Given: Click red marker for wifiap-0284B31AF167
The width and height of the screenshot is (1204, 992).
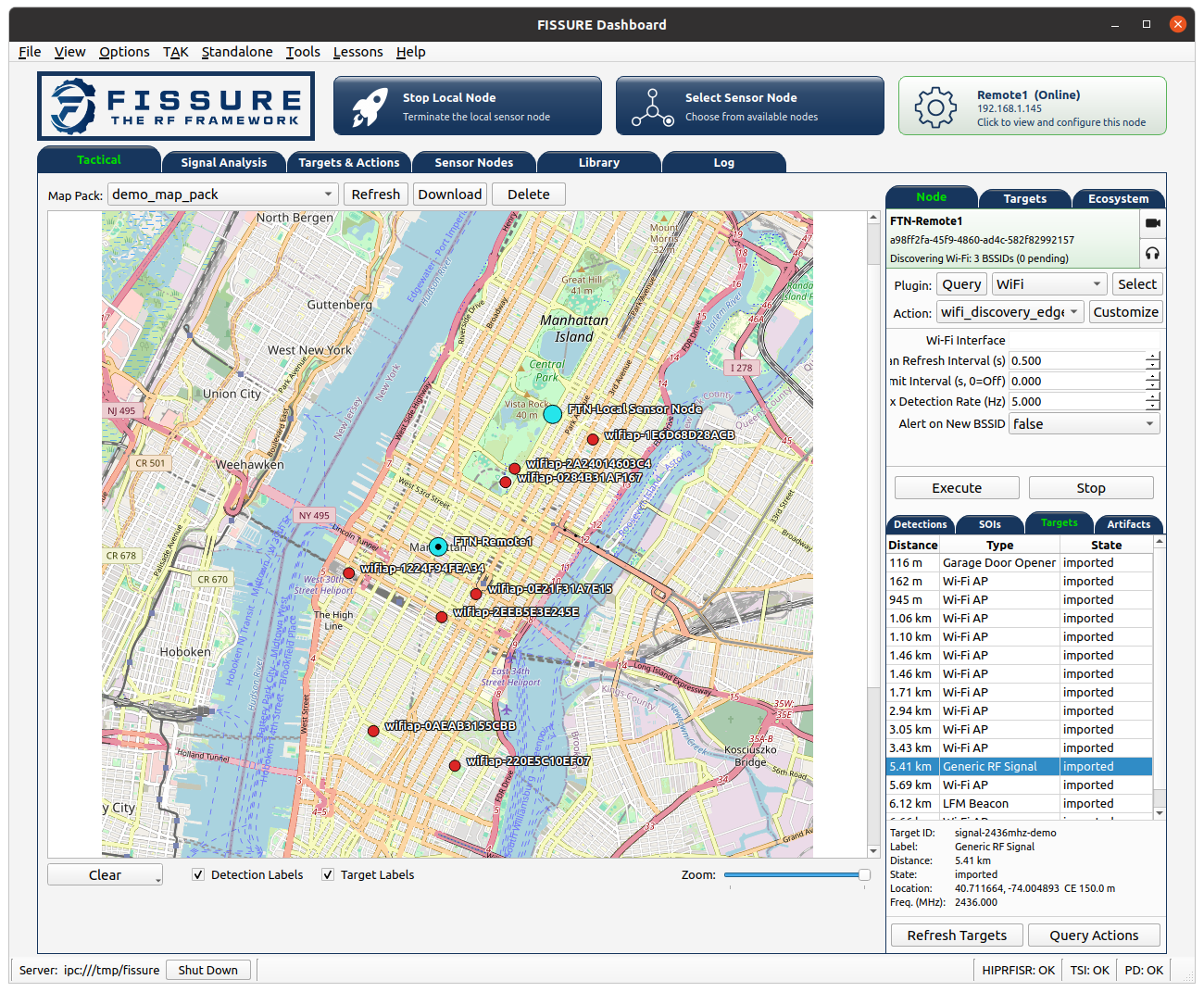Looking at the screenshot, I should pyautogui.click(x=505, y=483).
